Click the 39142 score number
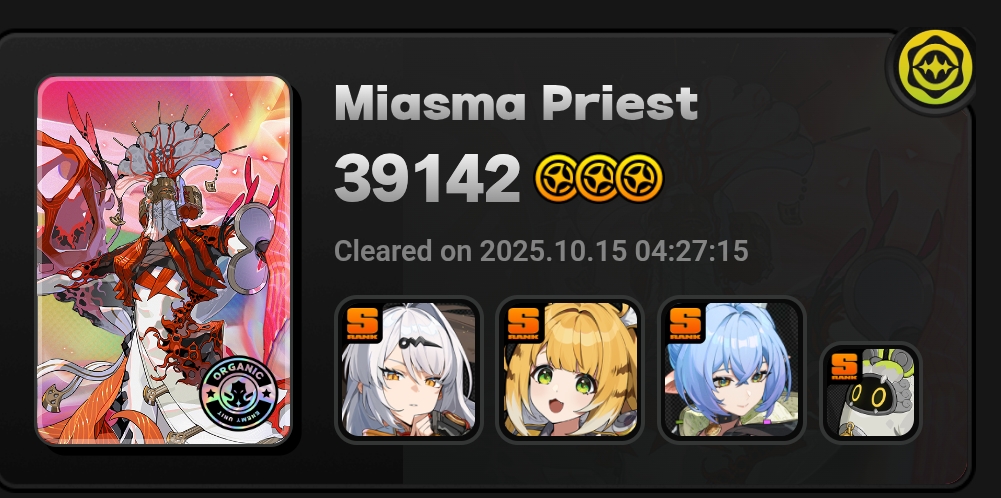 click(427, 178)
